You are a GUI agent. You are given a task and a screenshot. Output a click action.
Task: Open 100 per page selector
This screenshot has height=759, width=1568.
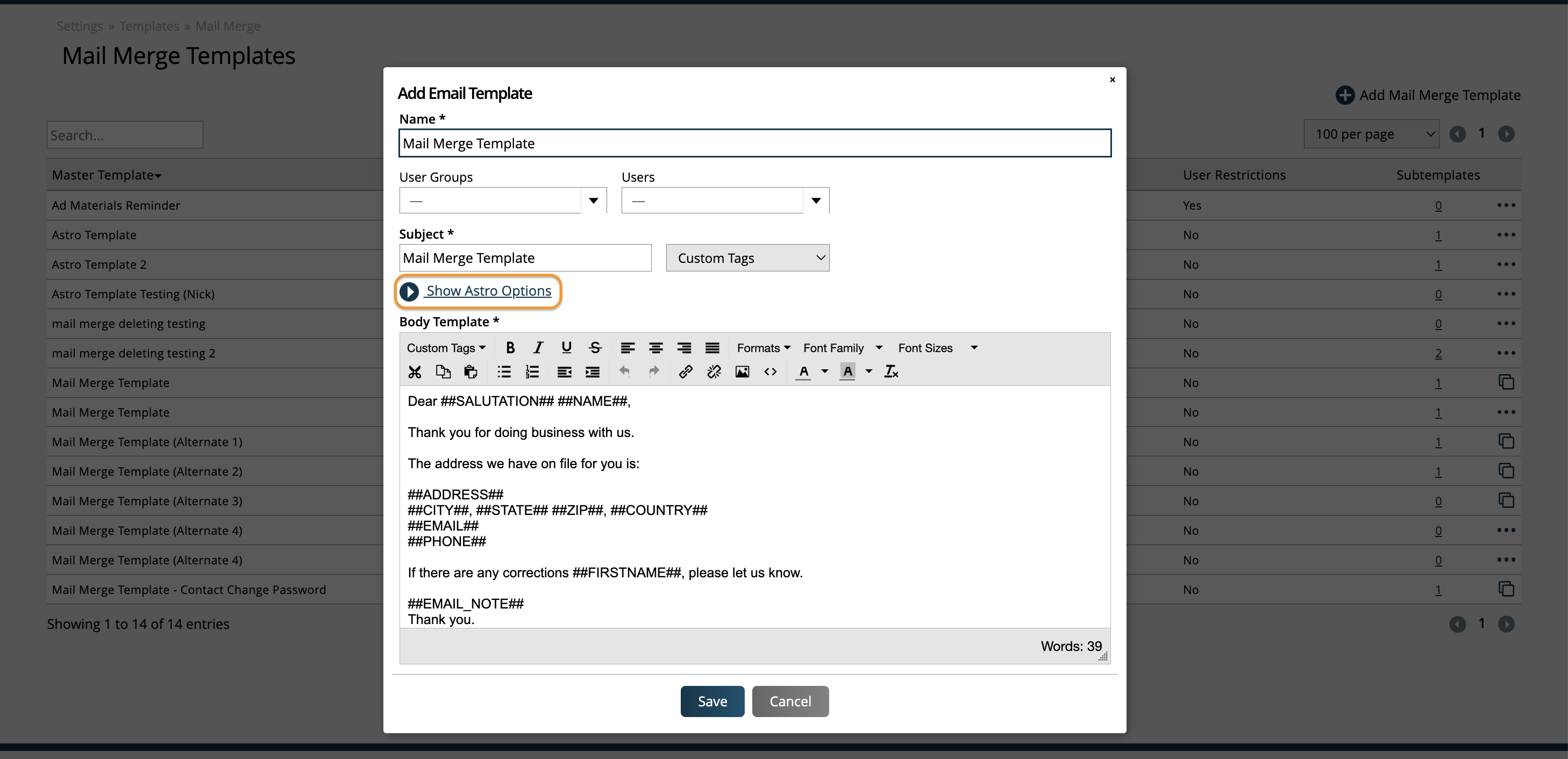(1371, 134)
